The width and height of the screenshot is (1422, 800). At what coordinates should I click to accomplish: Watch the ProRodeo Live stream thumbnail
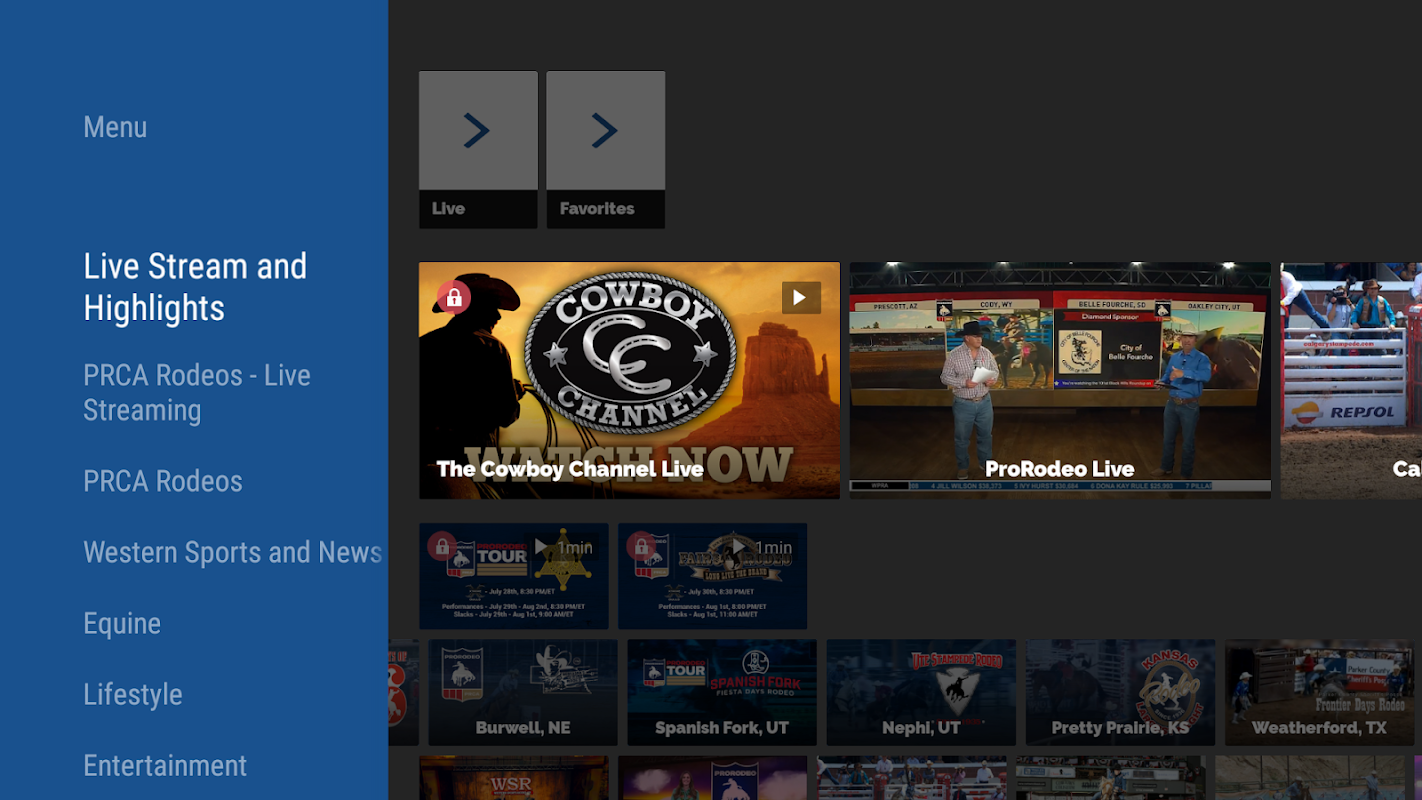point(1060,381)
